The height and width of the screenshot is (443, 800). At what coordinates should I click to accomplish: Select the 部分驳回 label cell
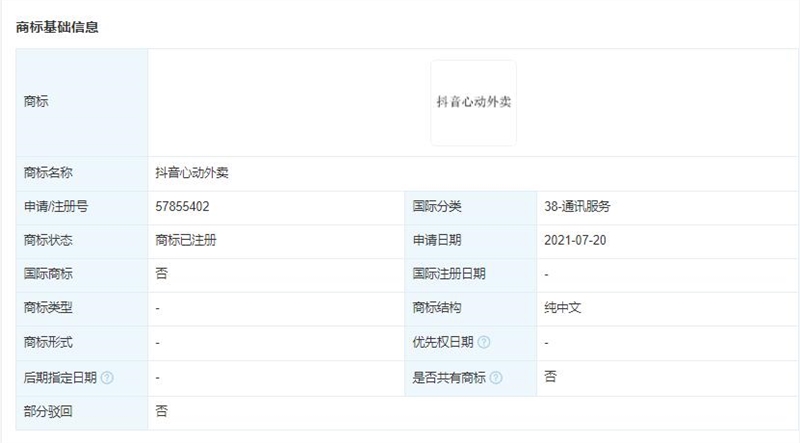tap(82, 412)
